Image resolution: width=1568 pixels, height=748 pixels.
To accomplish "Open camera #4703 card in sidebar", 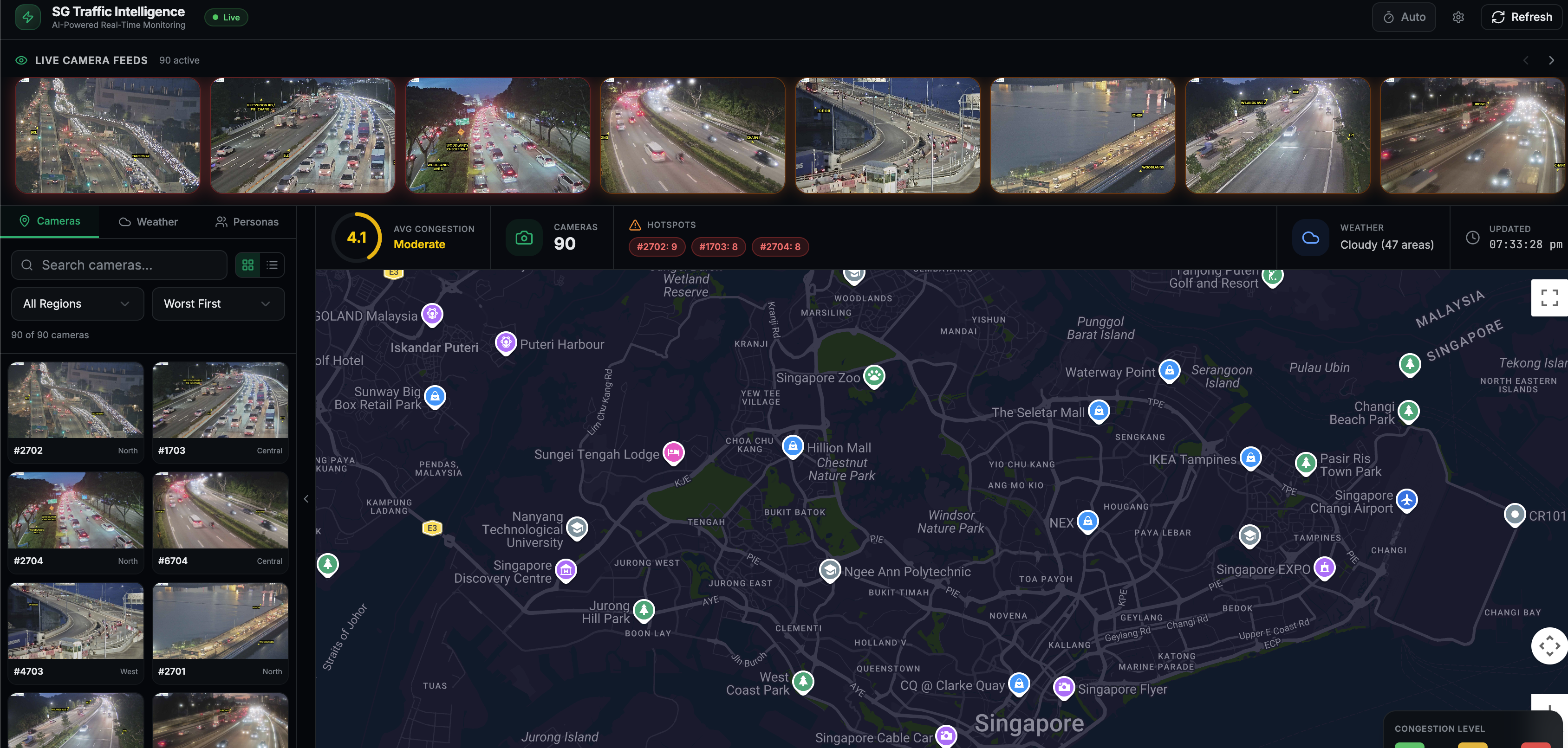I will (76, 633).
